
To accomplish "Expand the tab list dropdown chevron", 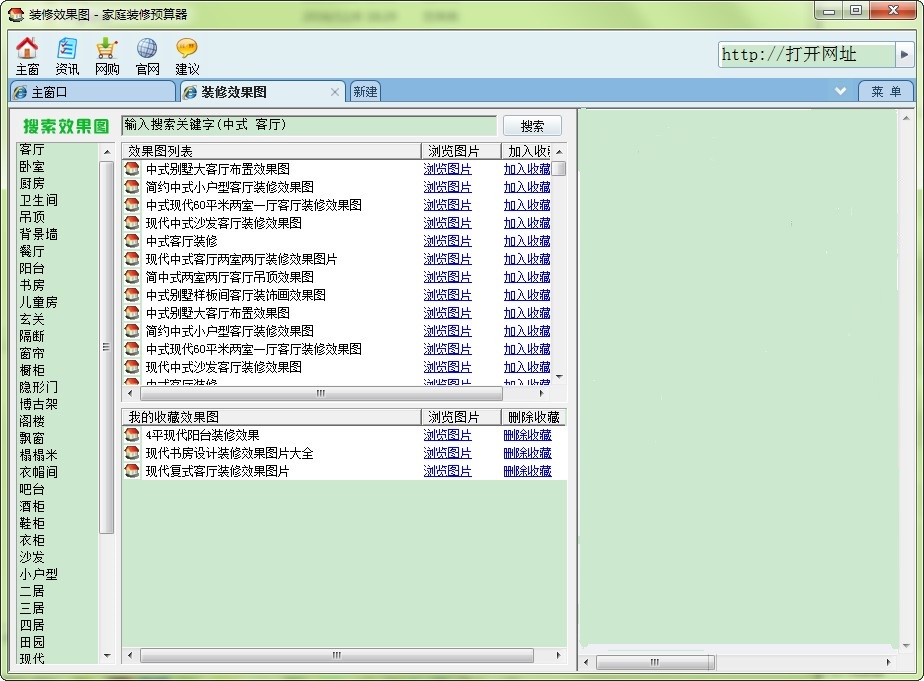I will pos(841,91).
